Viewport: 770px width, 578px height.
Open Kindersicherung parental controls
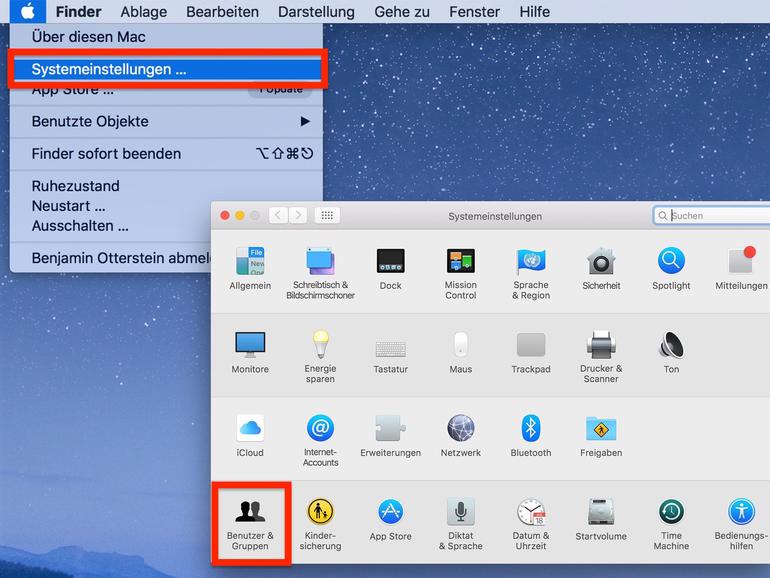pyautogui.click(x=320, y=524)
